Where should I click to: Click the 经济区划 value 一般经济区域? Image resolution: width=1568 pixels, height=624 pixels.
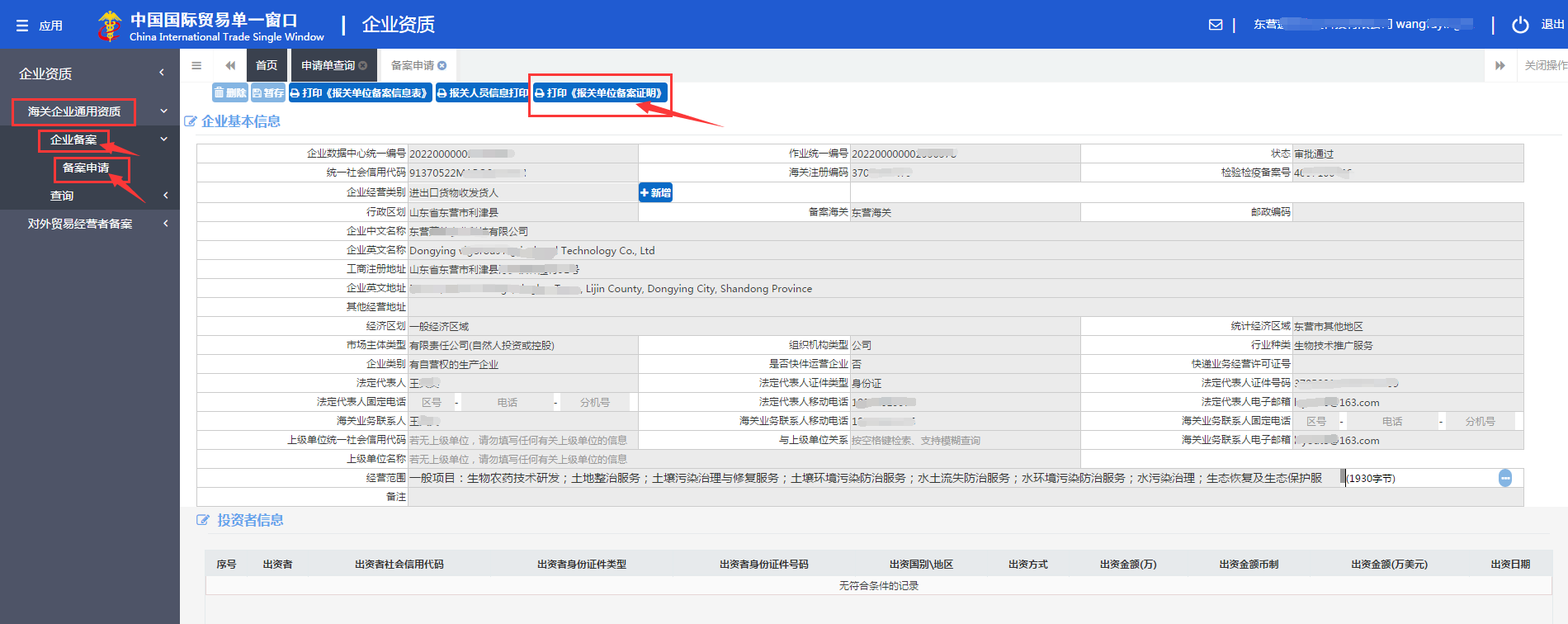coord(439,327)
